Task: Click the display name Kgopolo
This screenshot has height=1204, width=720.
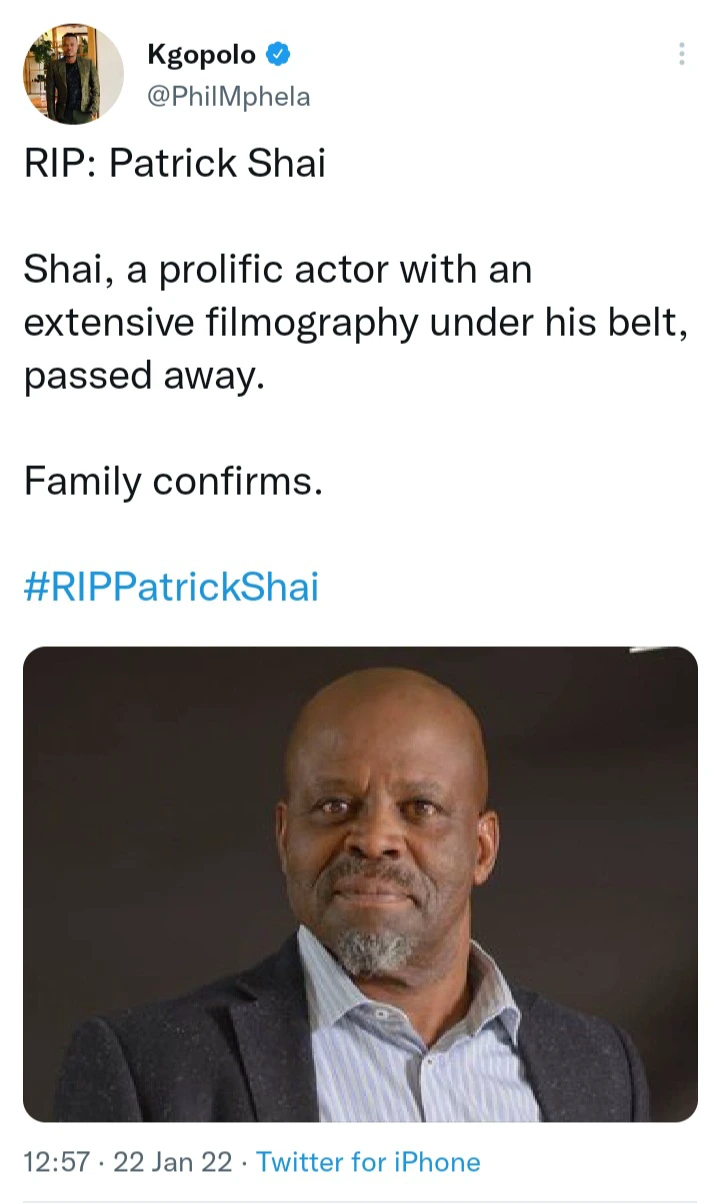Action: pos(201,55)
